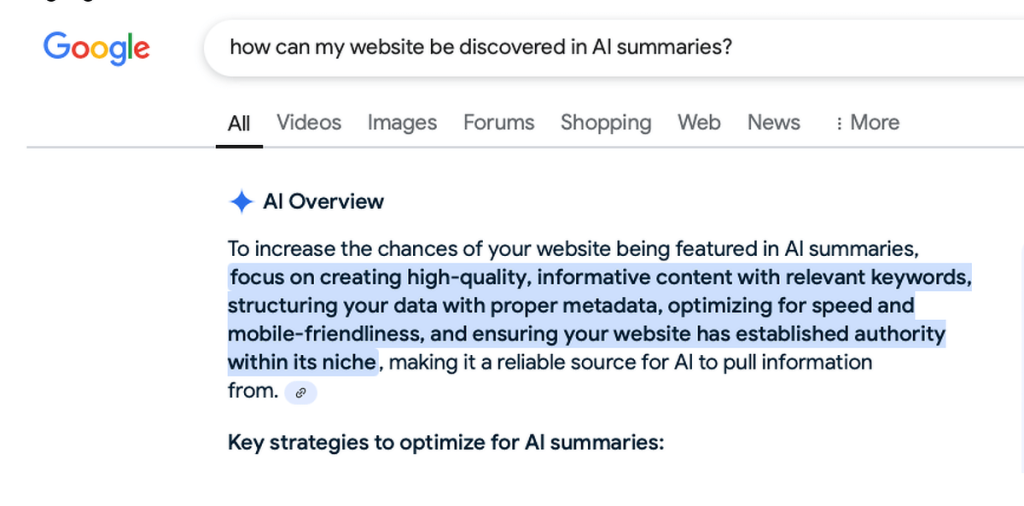Click the Google logo
Image resolution: width=1024 pixels, height=506 pixels.
pos(96,47)
